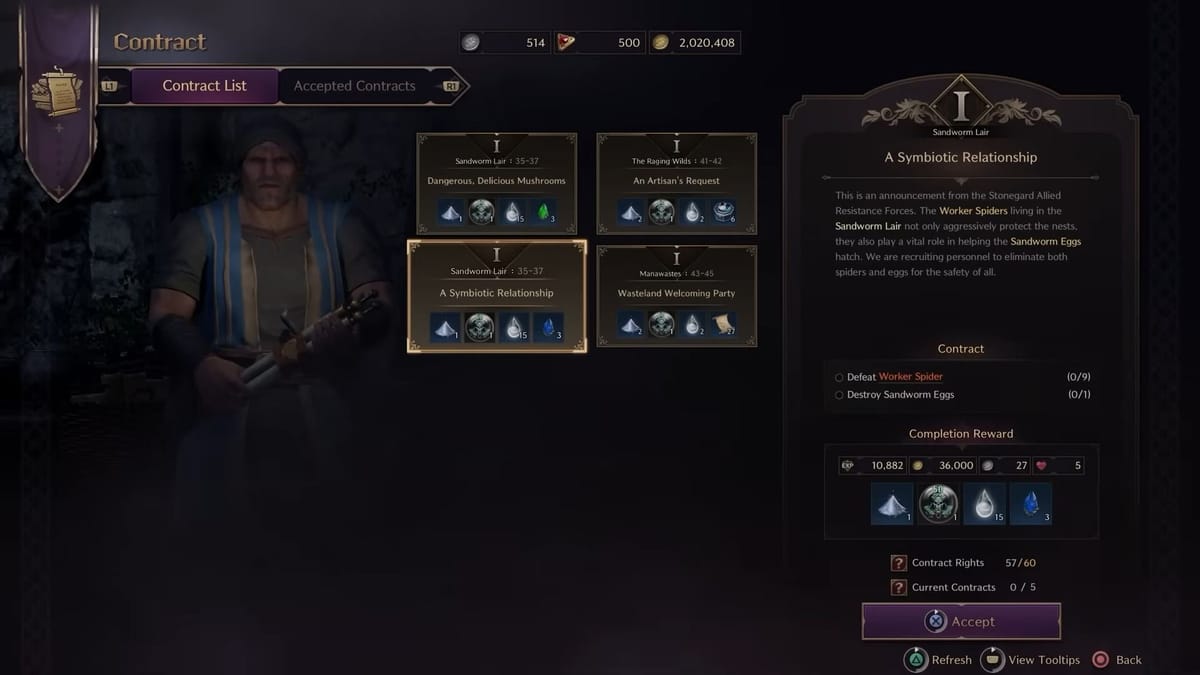This screenshot has width=1200, height=675.
Task: Select An Artisan's Request contract card
Action: point(677,184)
